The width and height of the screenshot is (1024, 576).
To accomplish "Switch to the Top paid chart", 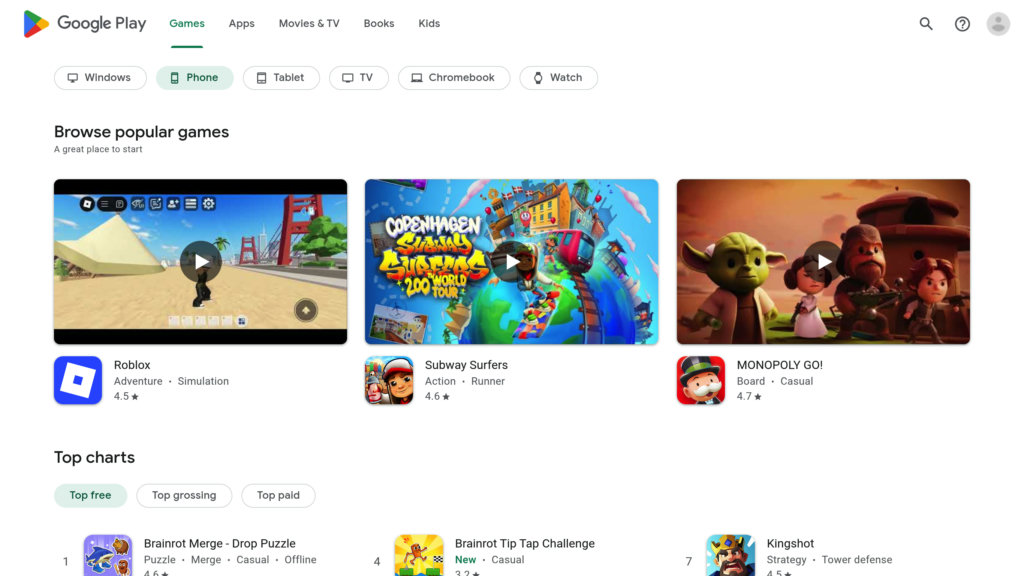I will tap(278, 495).
